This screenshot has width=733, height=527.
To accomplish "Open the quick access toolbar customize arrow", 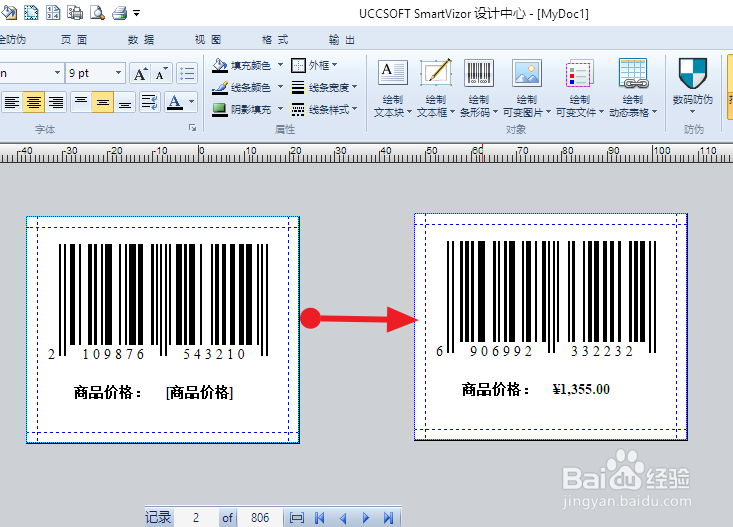I will click(137, 13).
